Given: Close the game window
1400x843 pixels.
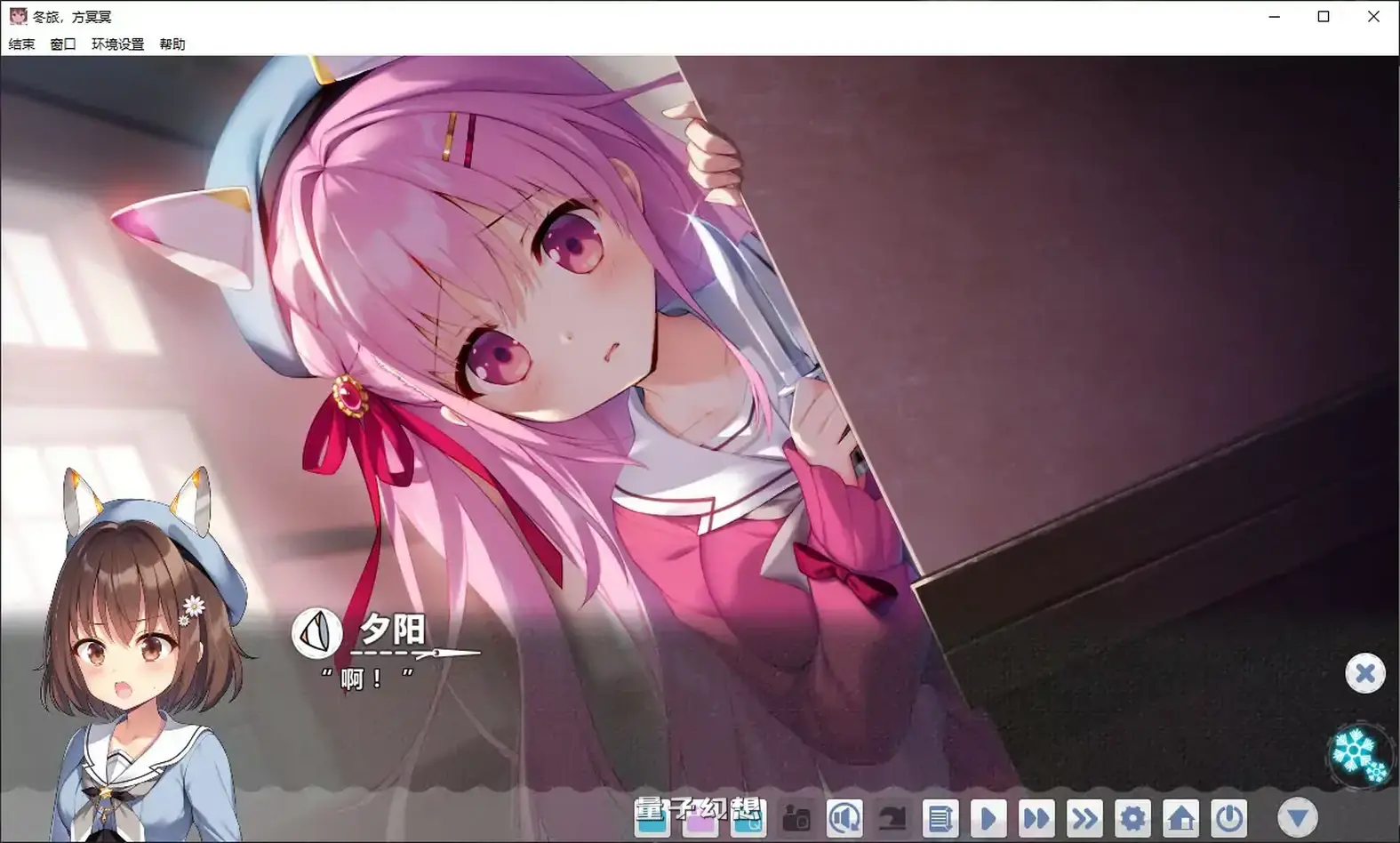Looking at the screenshot, I should [1373, 17].
